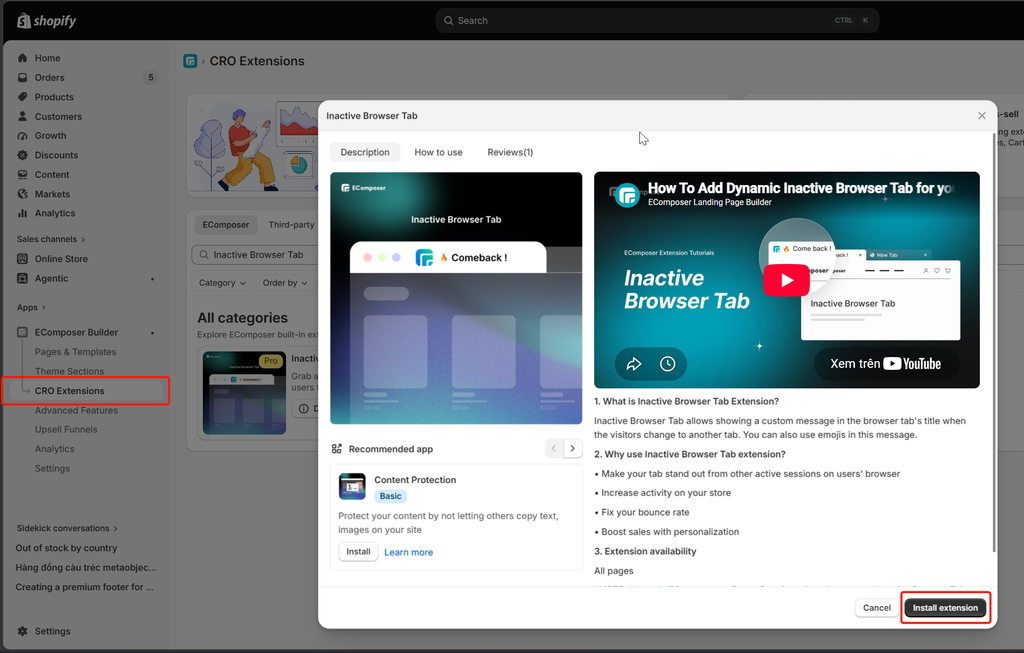
Task: Open Shopify Settings at sidebar bottom
Action: point(52,631)
